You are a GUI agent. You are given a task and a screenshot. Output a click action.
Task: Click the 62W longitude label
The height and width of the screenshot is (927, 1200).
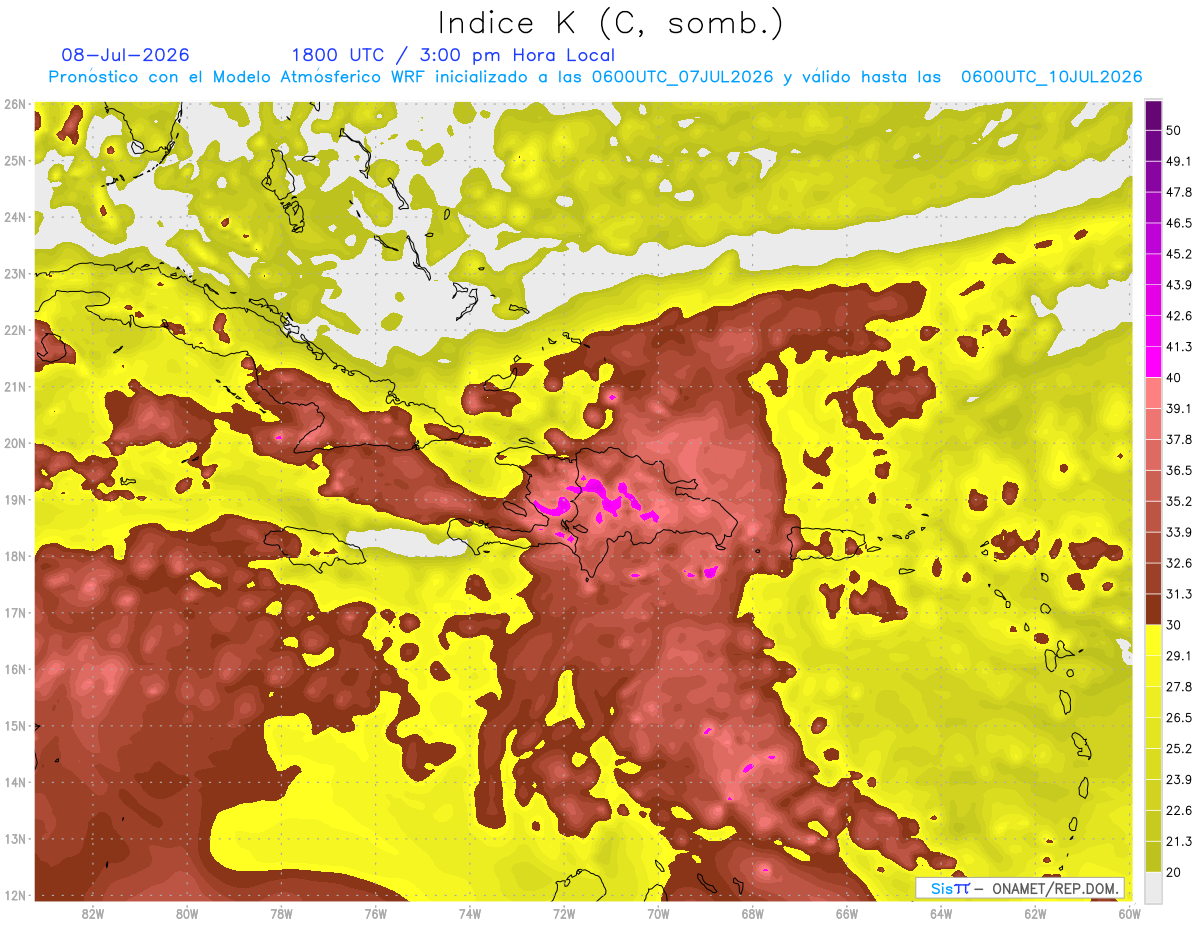[x=1035, y=913]
